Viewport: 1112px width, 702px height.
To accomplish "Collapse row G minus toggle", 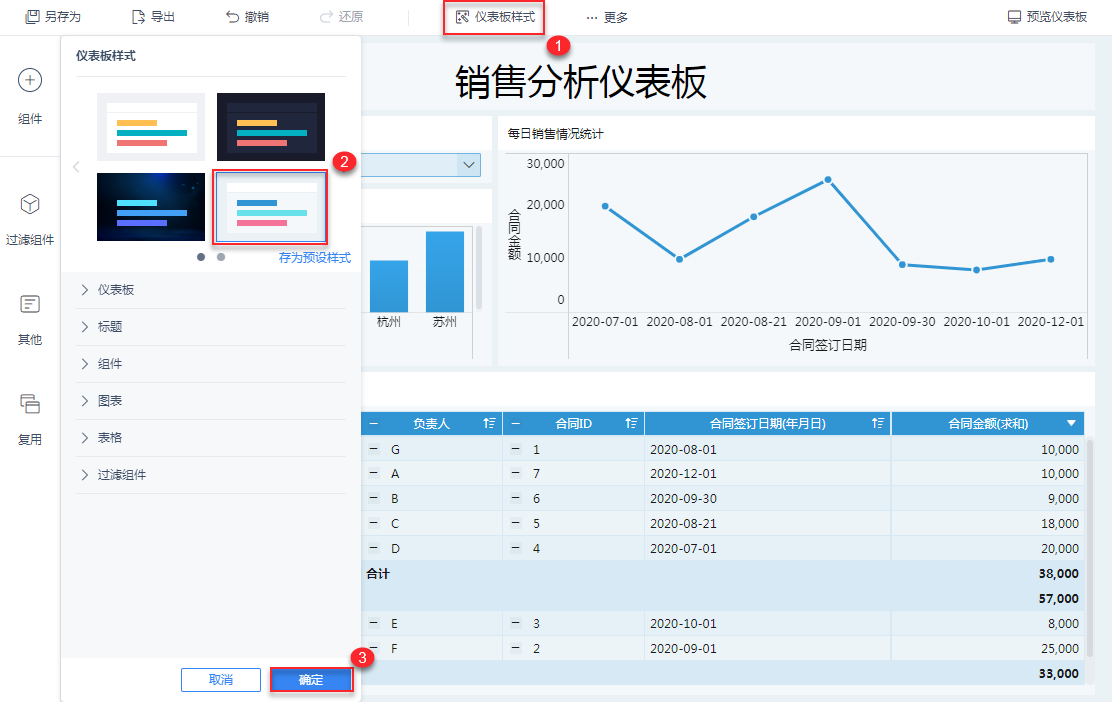I will point(374,448).
